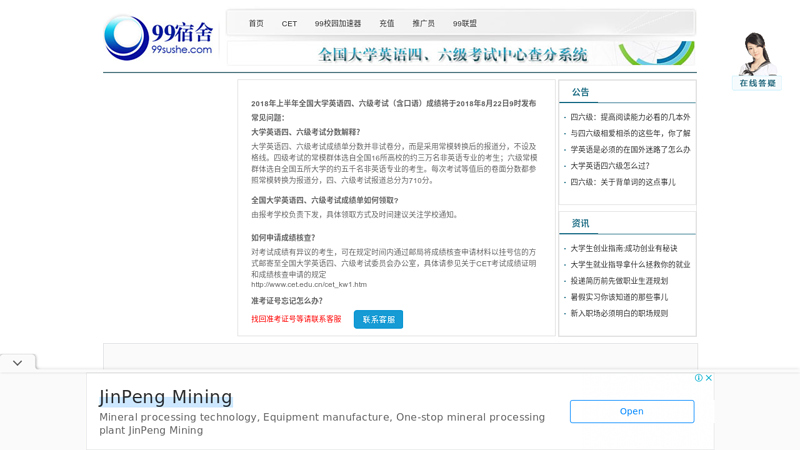Open the 推广员 navigation item
Image resolution: width=800 pixels, height=450 pixels.
click(x=423, y=23)
